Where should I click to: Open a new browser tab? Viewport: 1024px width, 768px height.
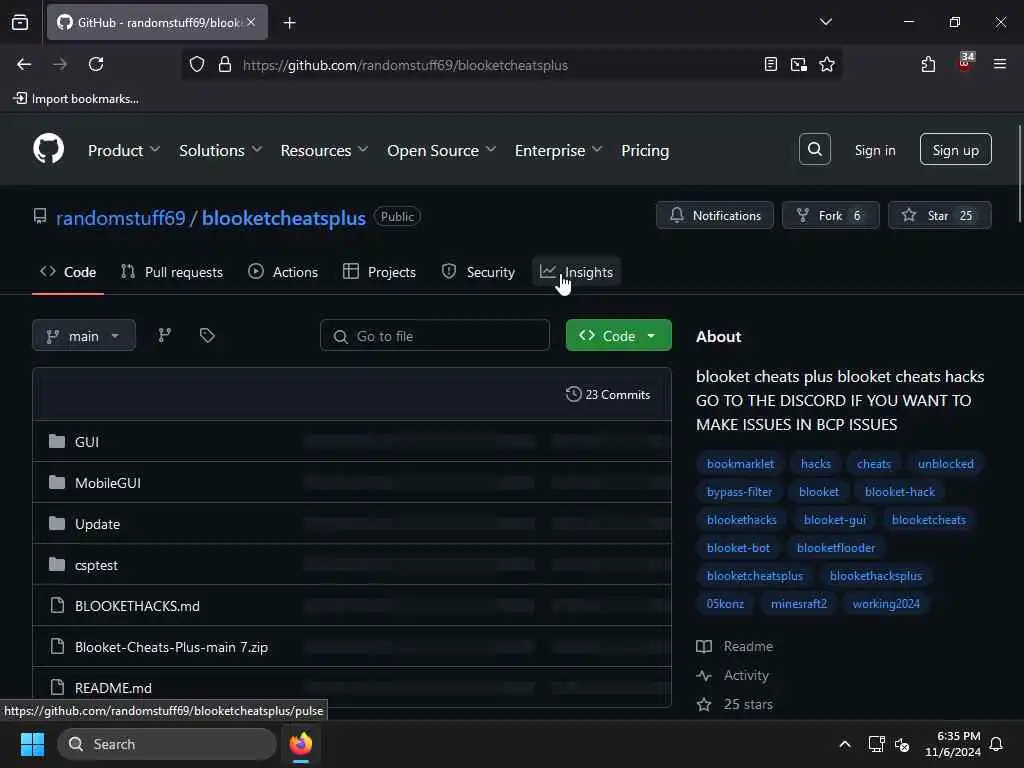[289, 23]
